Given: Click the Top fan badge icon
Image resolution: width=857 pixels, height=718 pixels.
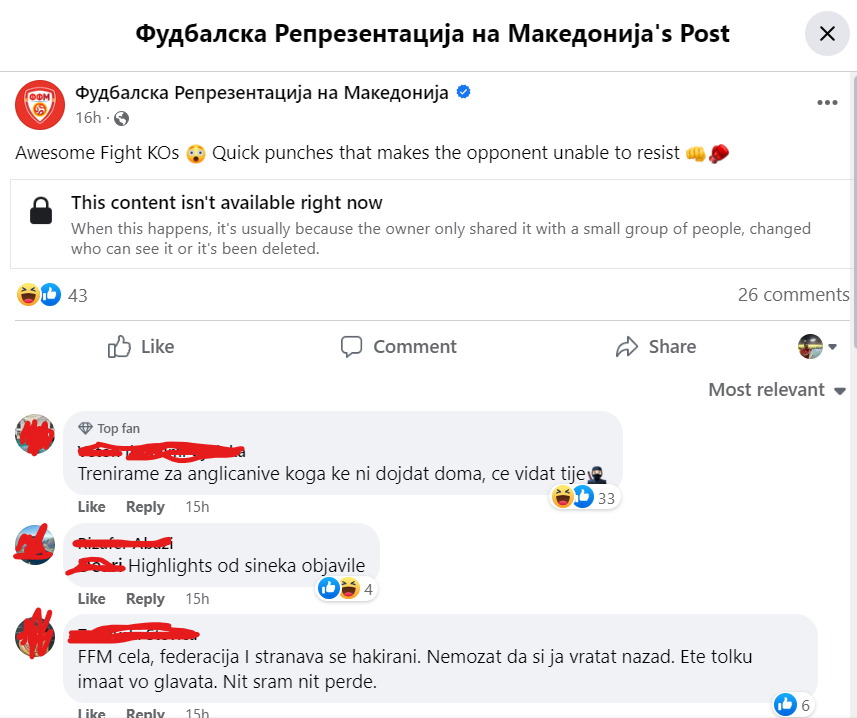Looking at the screenshot, I should [x=85, y=428].
